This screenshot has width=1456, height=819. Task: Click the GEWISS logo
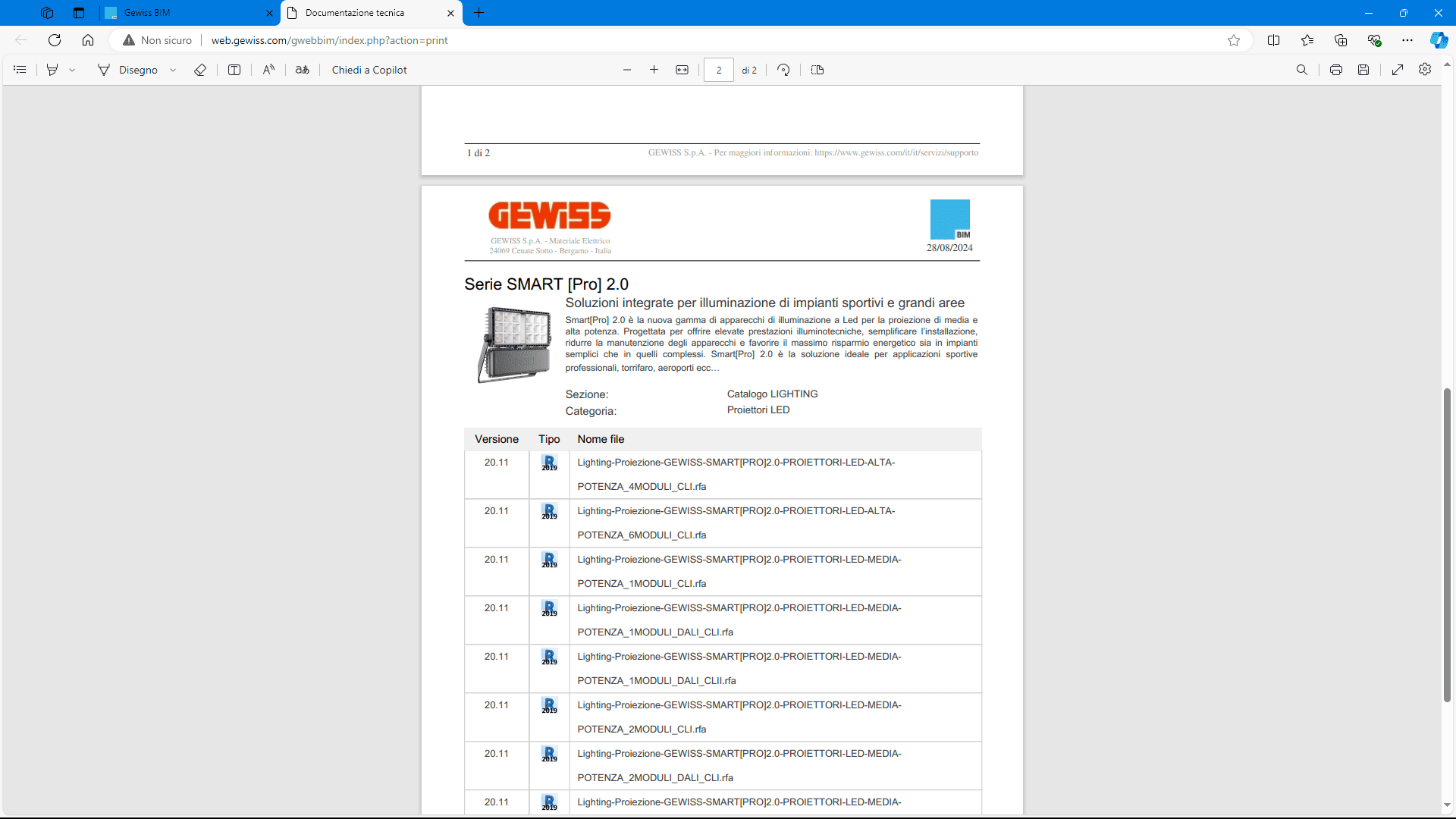pos(550,215)
